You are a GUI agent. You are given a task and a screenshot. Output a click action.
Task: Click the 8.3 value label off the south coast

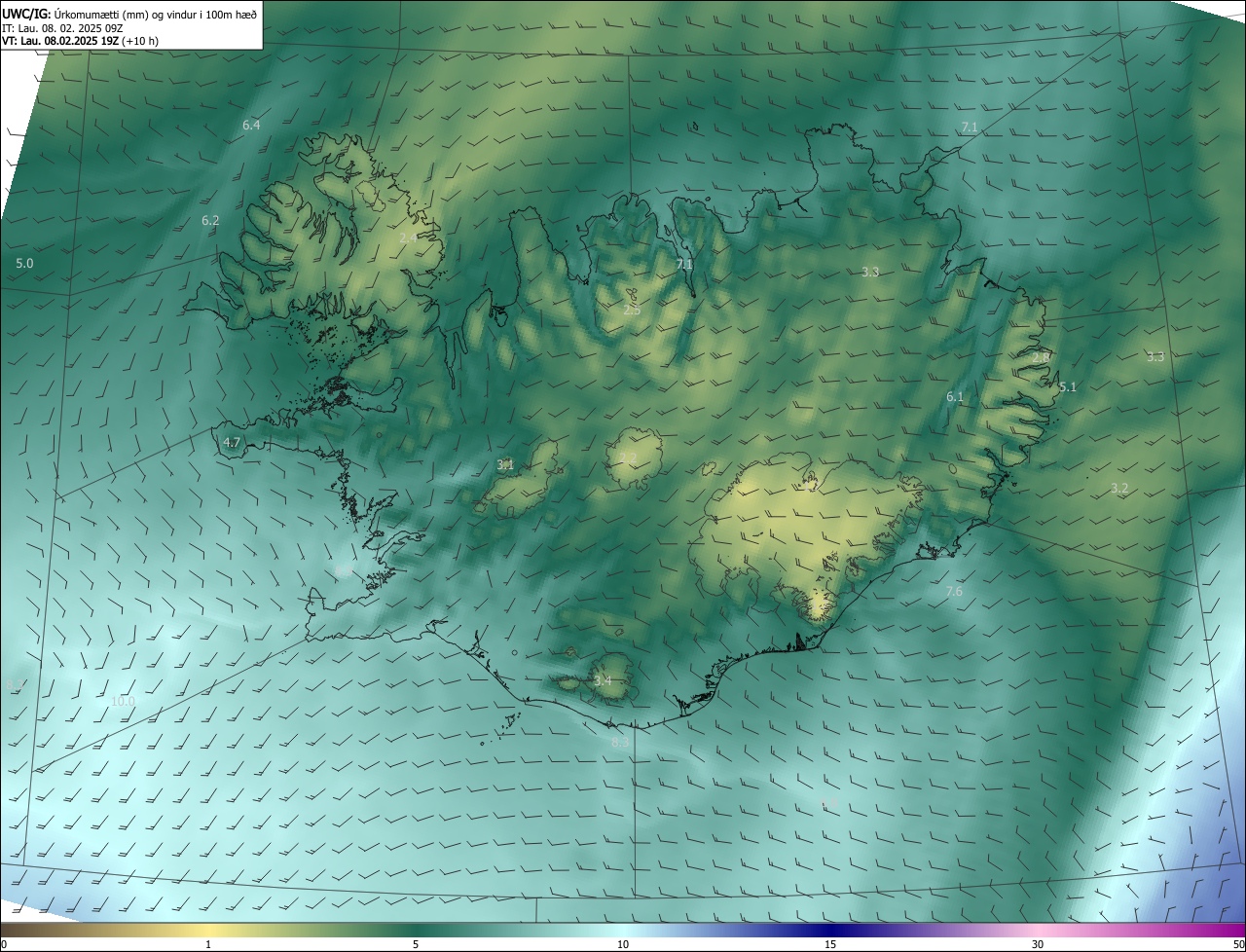coord(620,743)
